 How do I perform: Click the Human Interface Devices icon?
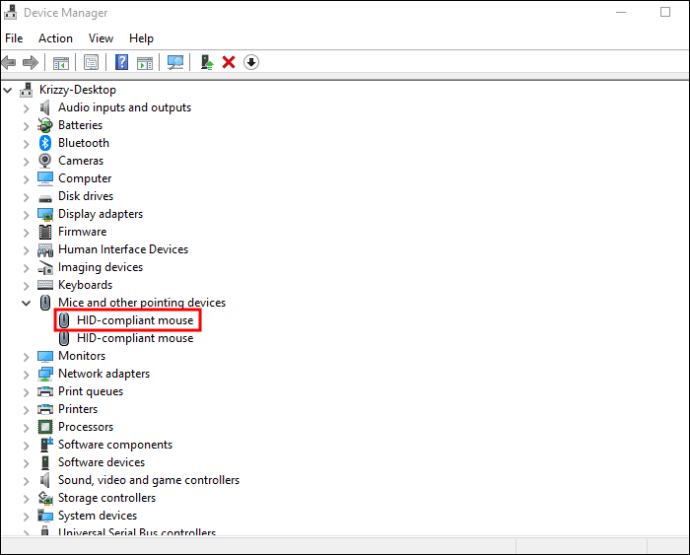[45, 250]
